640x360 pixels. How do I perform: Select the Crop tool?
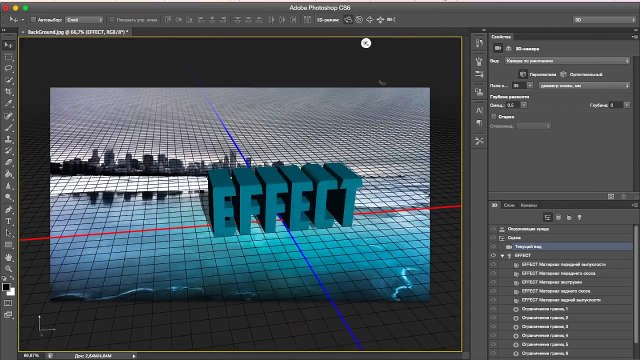click(x=8, y=92)
